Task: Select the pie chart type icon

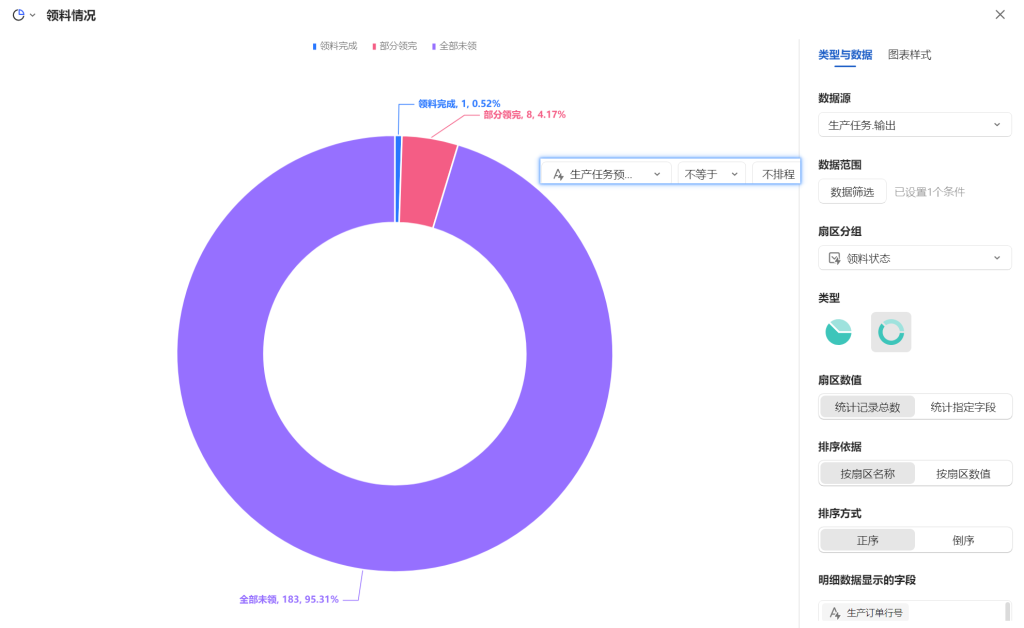Action: point(839,332)
